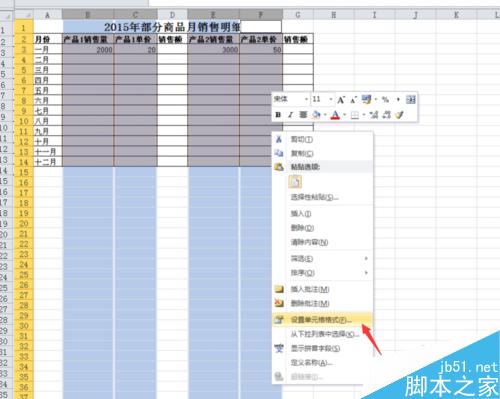500x399 pixels.
Task: Open the font size 11 dropdown
Action: (330, 99)
